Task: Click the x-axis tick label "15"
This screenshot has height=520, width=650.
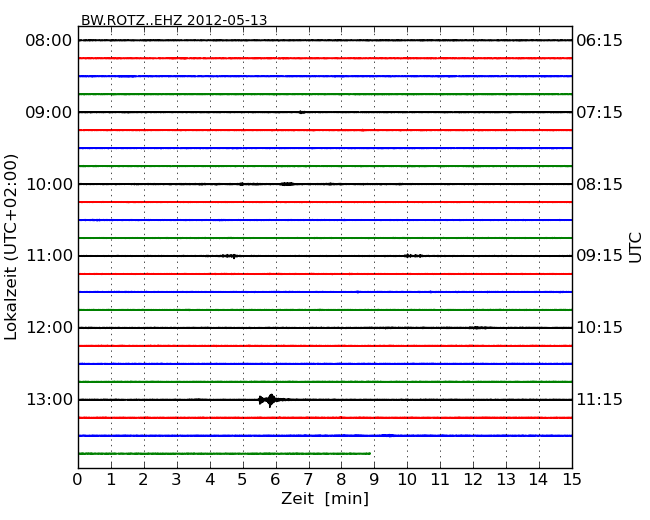Action: [x=572, y=480]
